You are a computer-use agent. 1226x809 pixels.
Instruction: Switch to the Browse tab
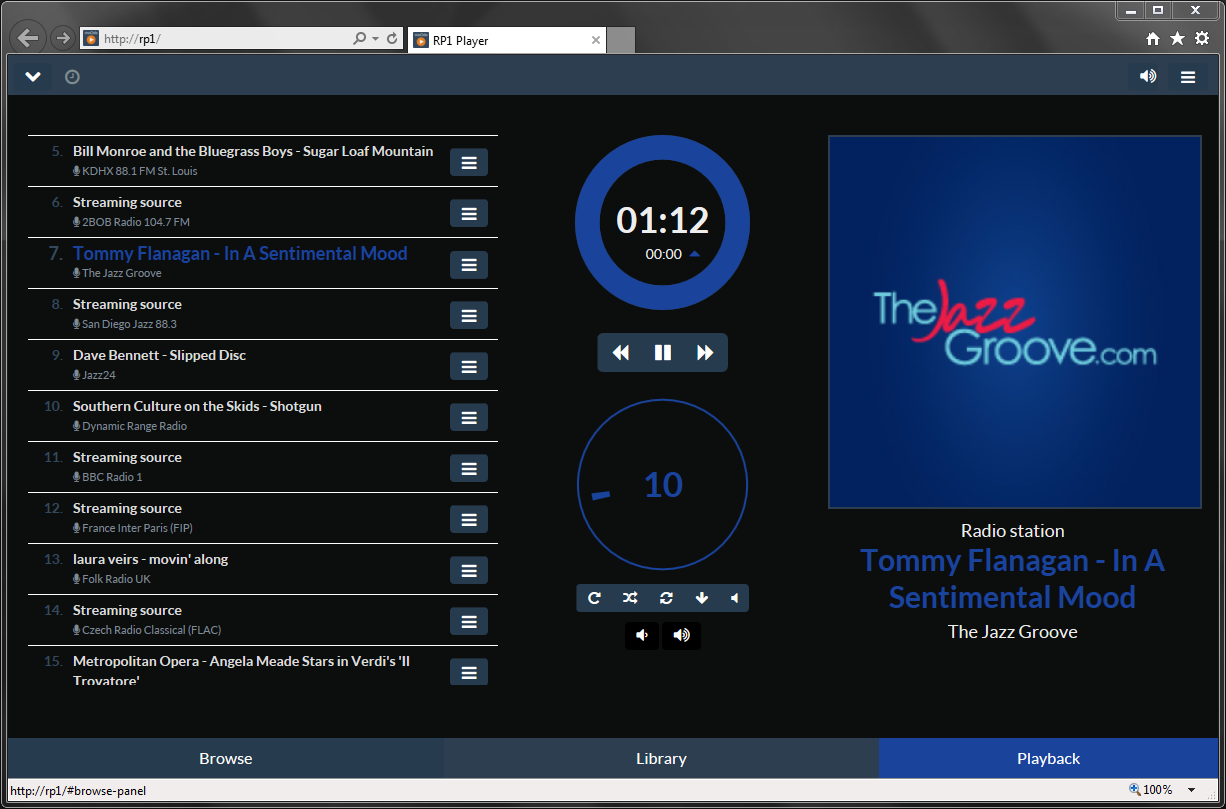click(x=226, y=758)
